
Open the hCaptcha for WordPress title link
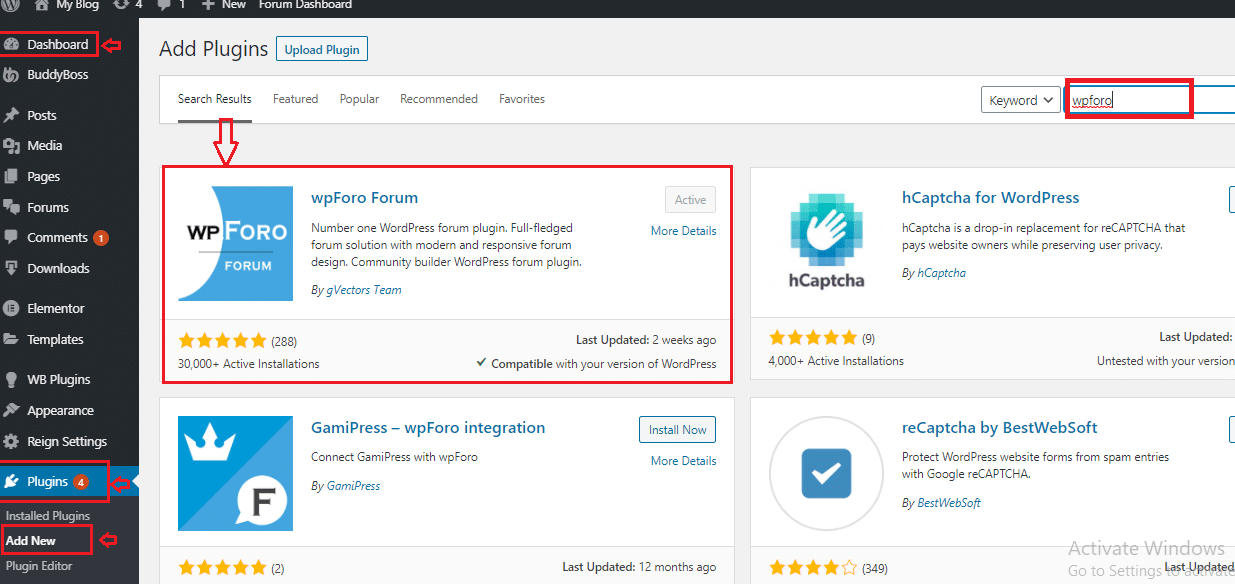991,198
